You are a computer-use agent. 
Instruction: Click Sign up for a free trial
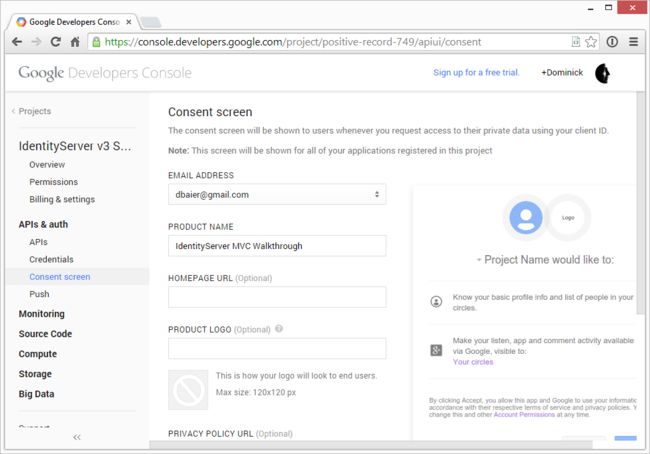pos(476,73)
